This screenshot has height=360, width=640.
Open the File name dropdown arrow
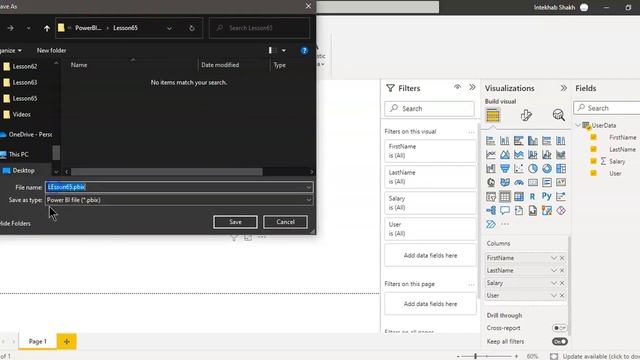point(309,187)
